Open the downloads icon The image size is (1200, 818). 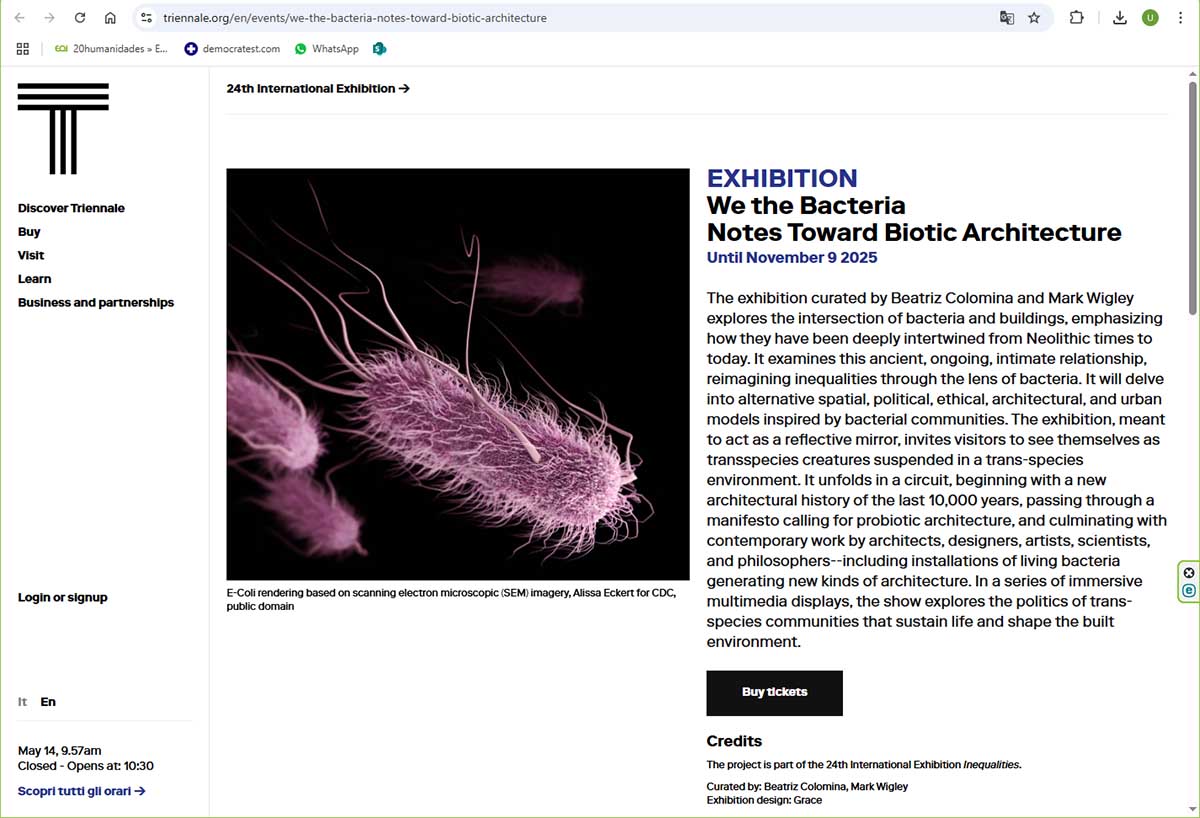point(1120,18)
